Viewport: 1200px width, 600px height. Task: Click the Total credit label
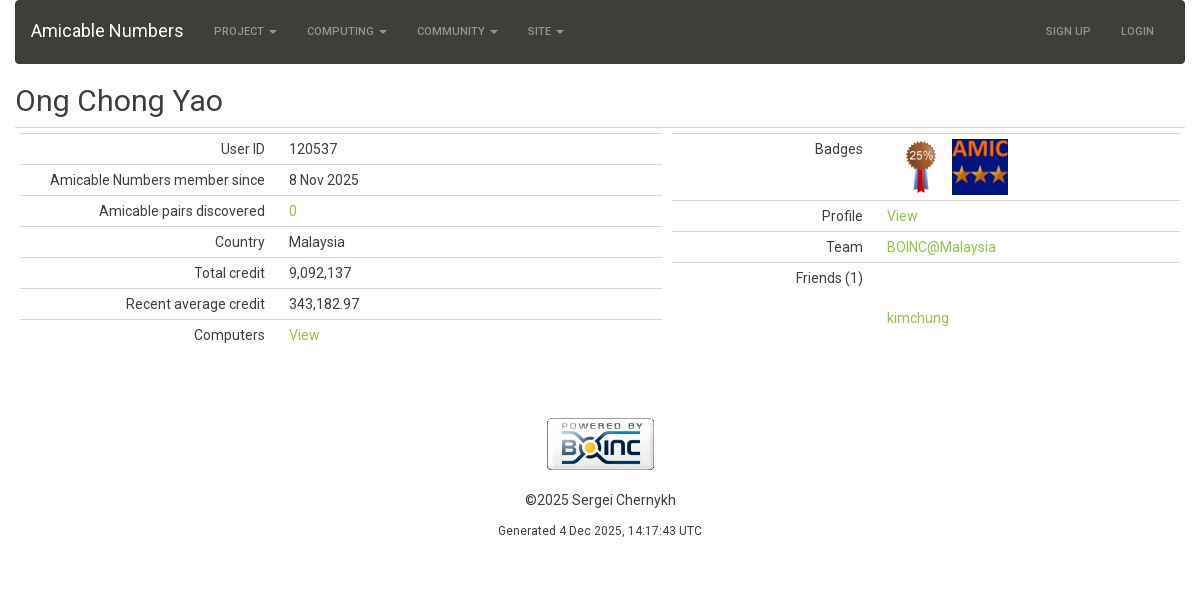coord(229,273)
